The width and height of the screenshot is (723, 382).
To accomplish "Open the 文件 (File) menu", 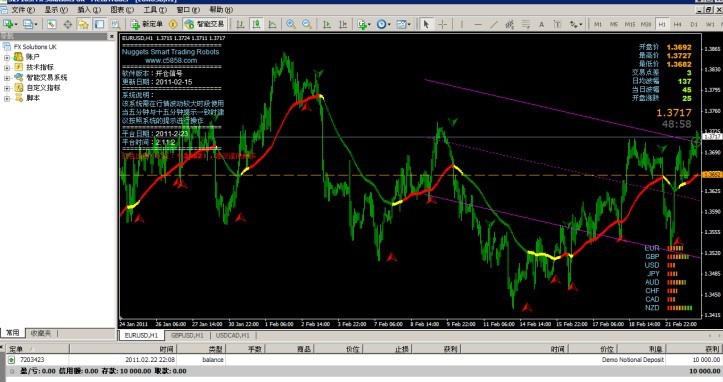I will point(23,10).
